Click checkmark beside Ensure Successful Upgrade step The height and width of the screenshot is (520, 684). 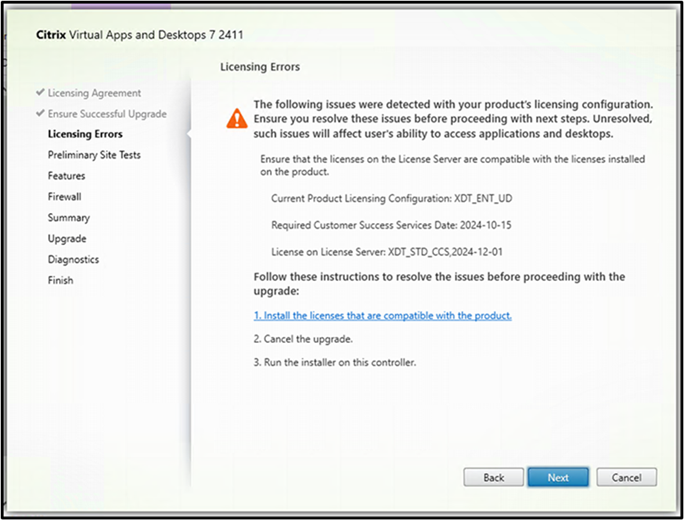pos(40,113)
